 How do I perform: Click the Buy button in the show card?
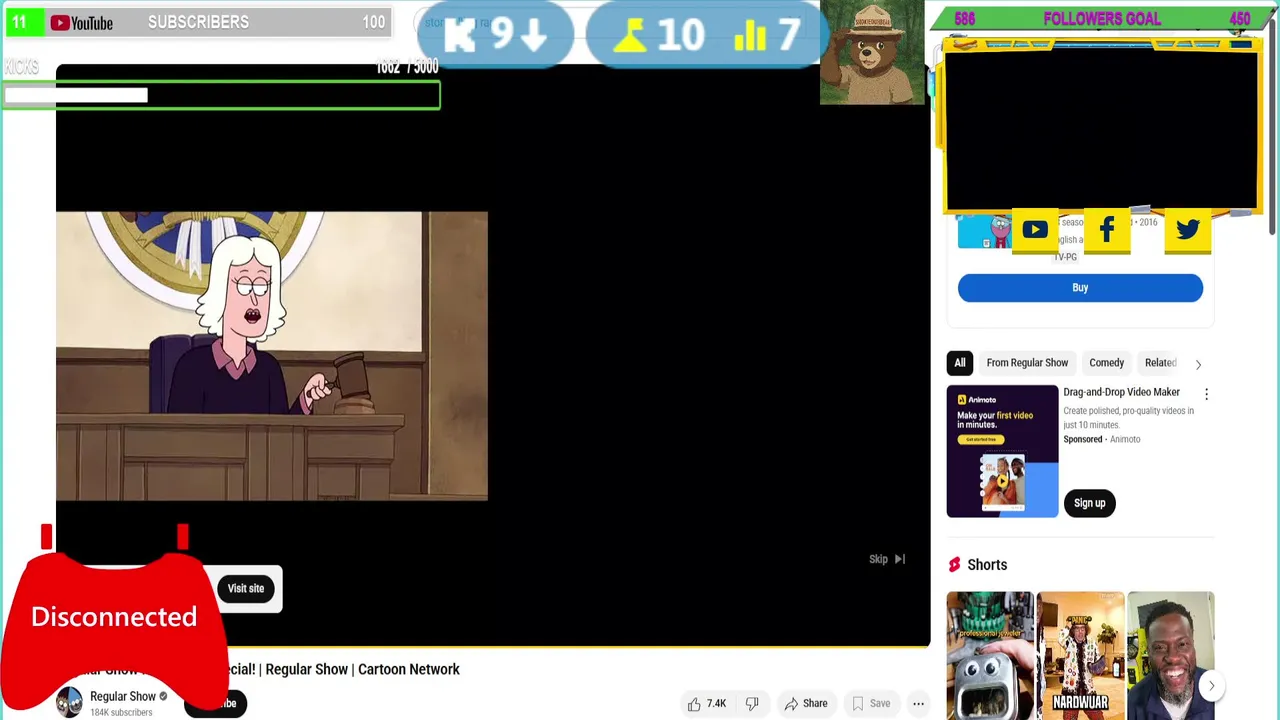[x=1080, y=288]
